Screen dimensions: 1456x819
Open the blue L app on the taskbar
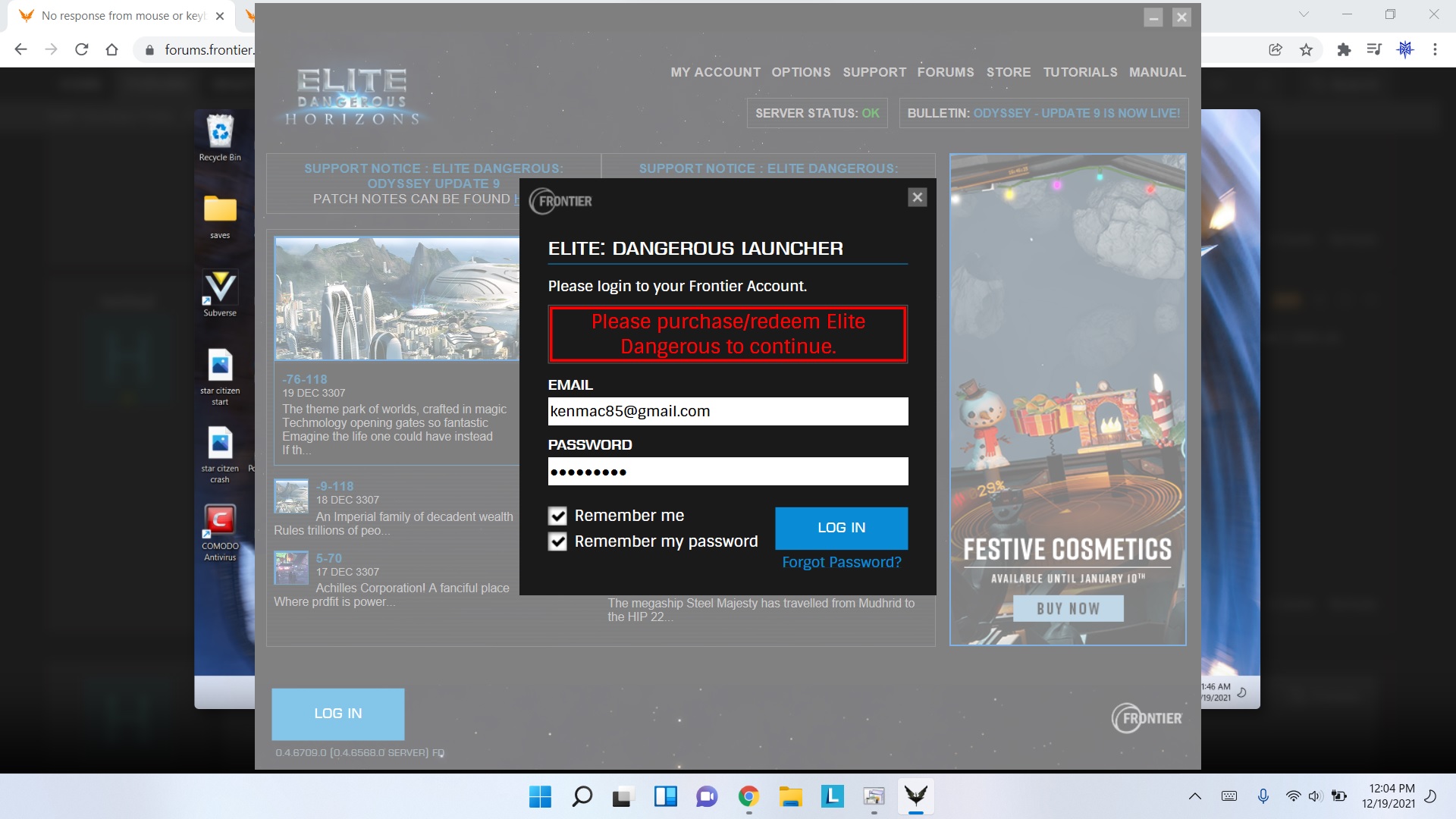click(832, 796)
